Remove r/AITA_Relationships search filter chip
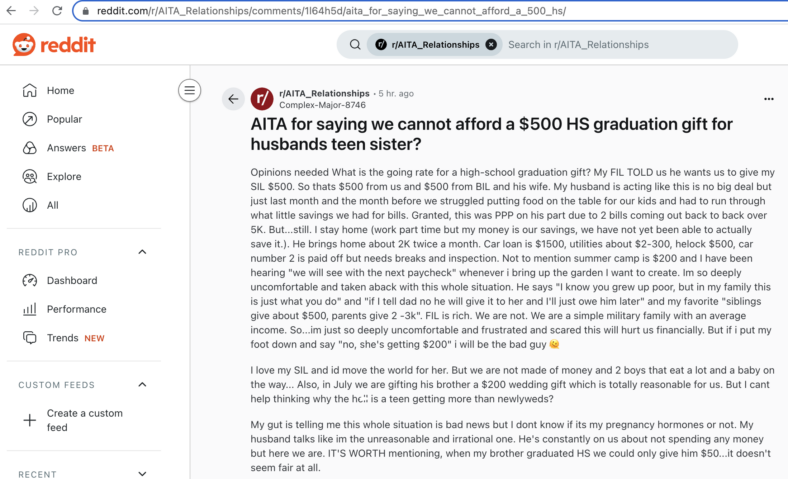 coord(491,45)
